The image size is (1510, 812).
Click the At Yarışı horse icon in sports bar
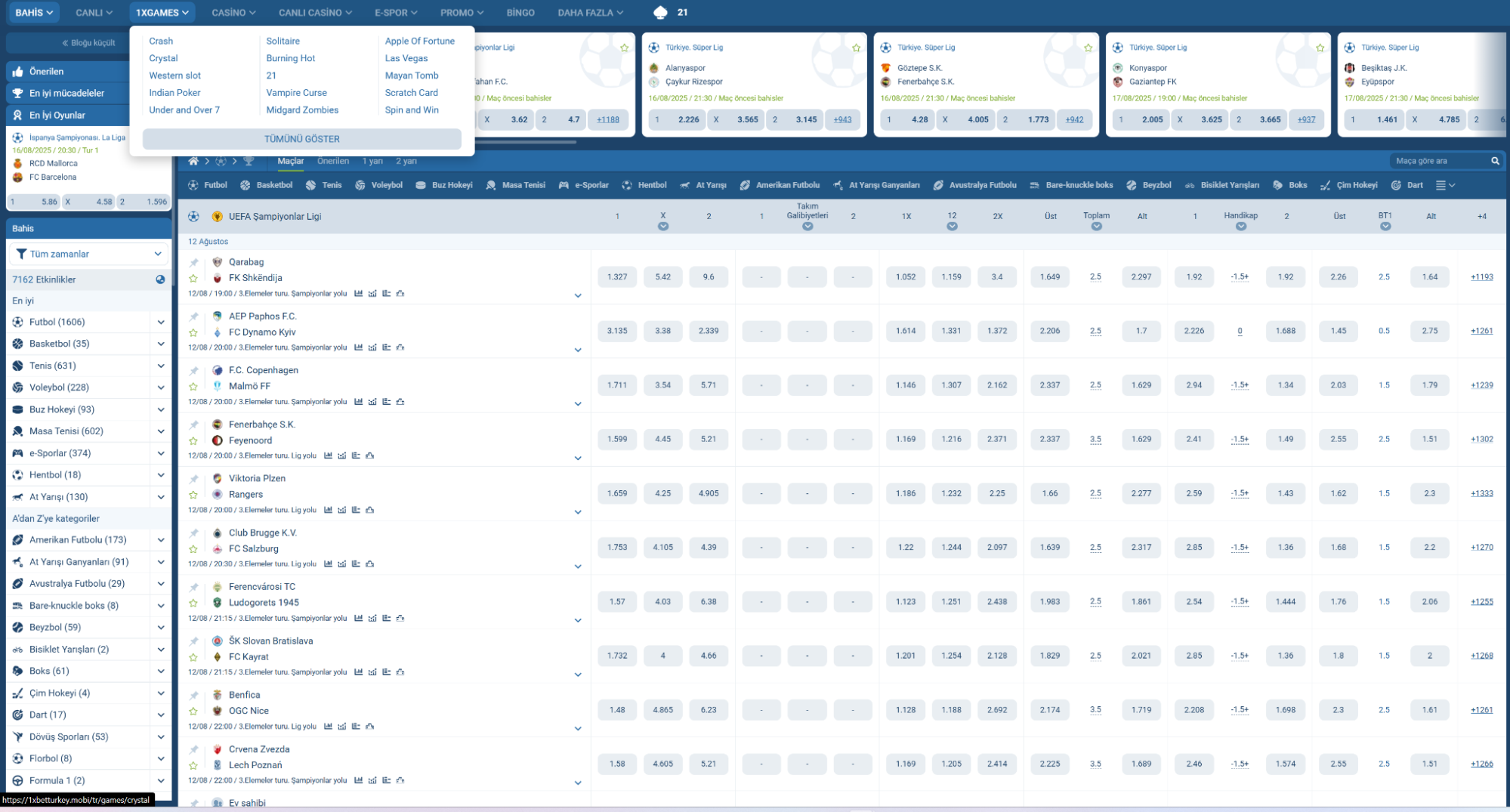tap(684, 185)
